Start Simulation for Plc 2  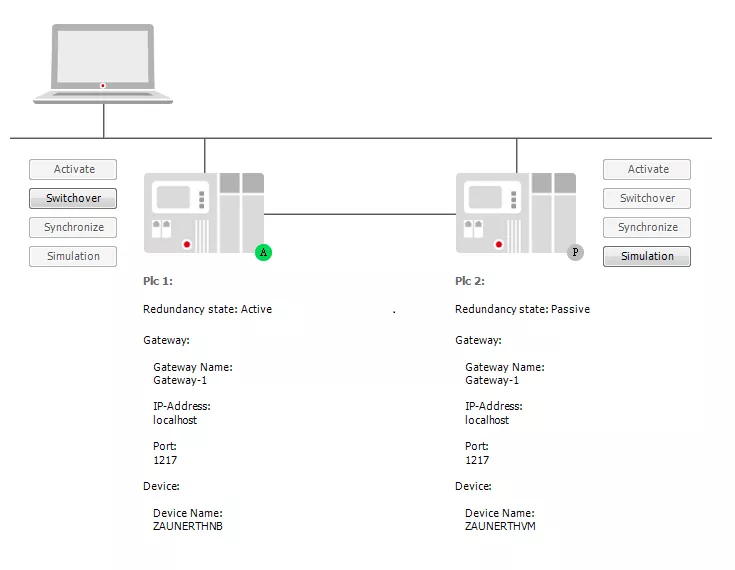point(647,256)
